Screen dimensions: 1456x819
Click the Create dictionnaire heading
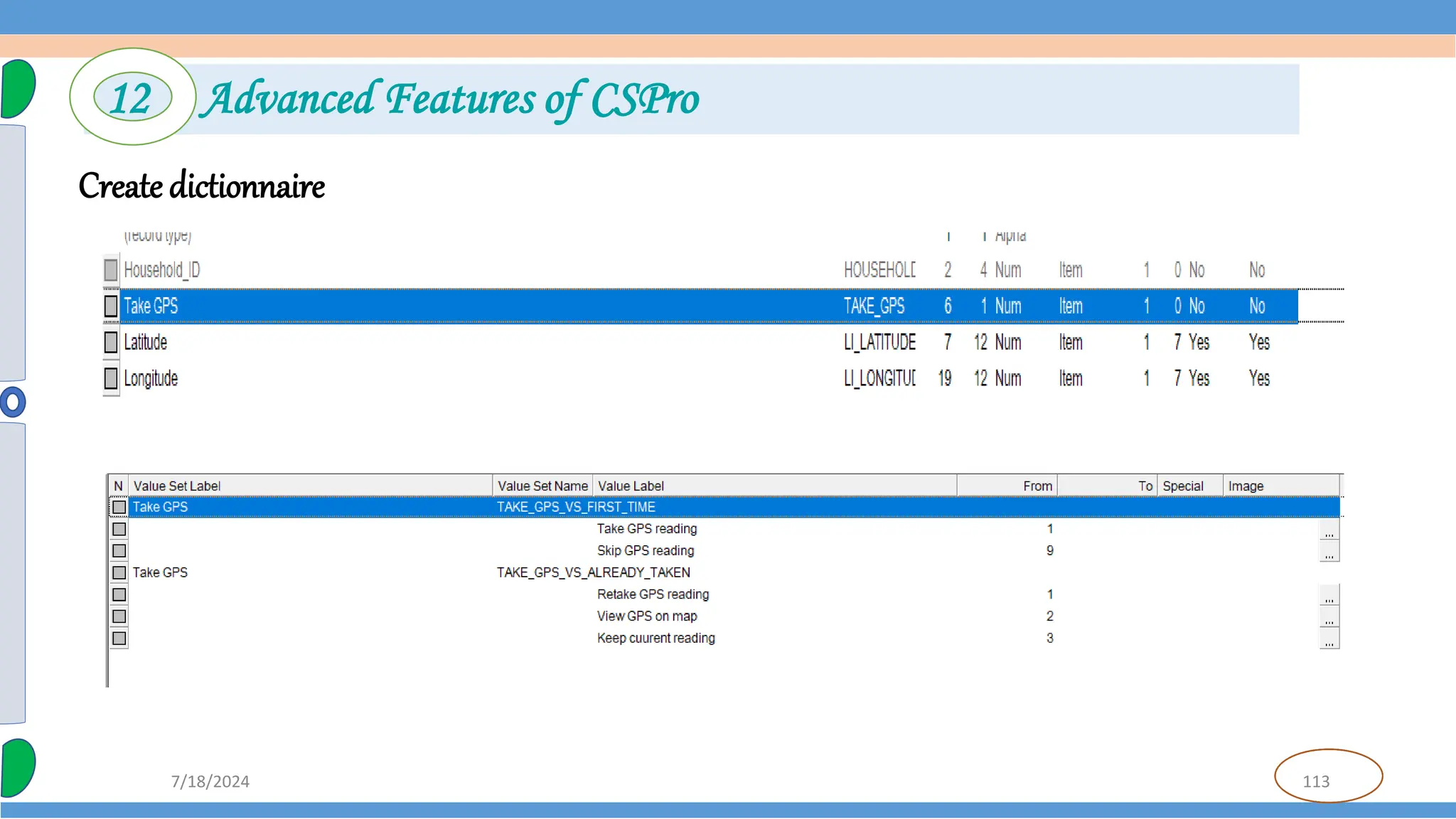[201, 186]
